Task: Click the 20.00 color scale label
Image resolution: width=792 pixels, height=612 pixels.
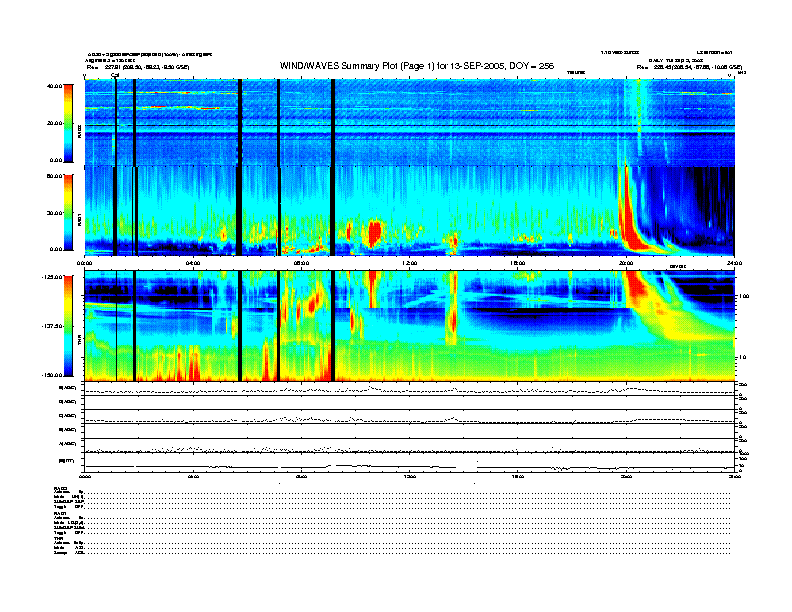Action: [55, 123]
